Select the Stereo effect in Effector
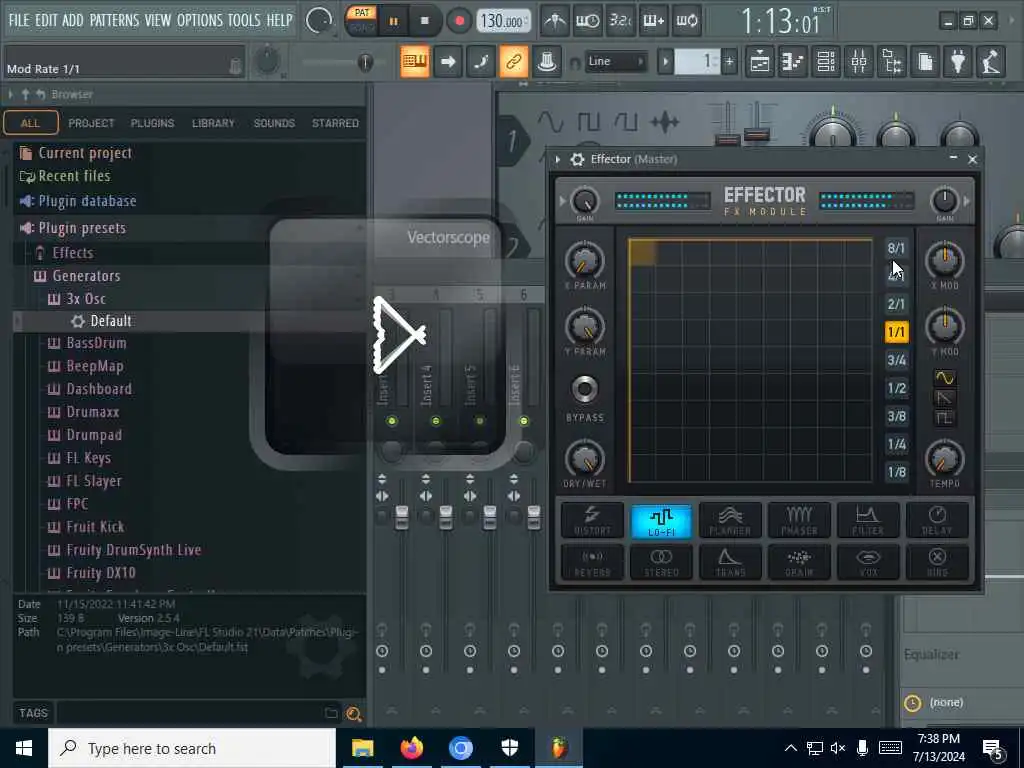Viewport: 1024px width, 768px height. tap(661, 562)
